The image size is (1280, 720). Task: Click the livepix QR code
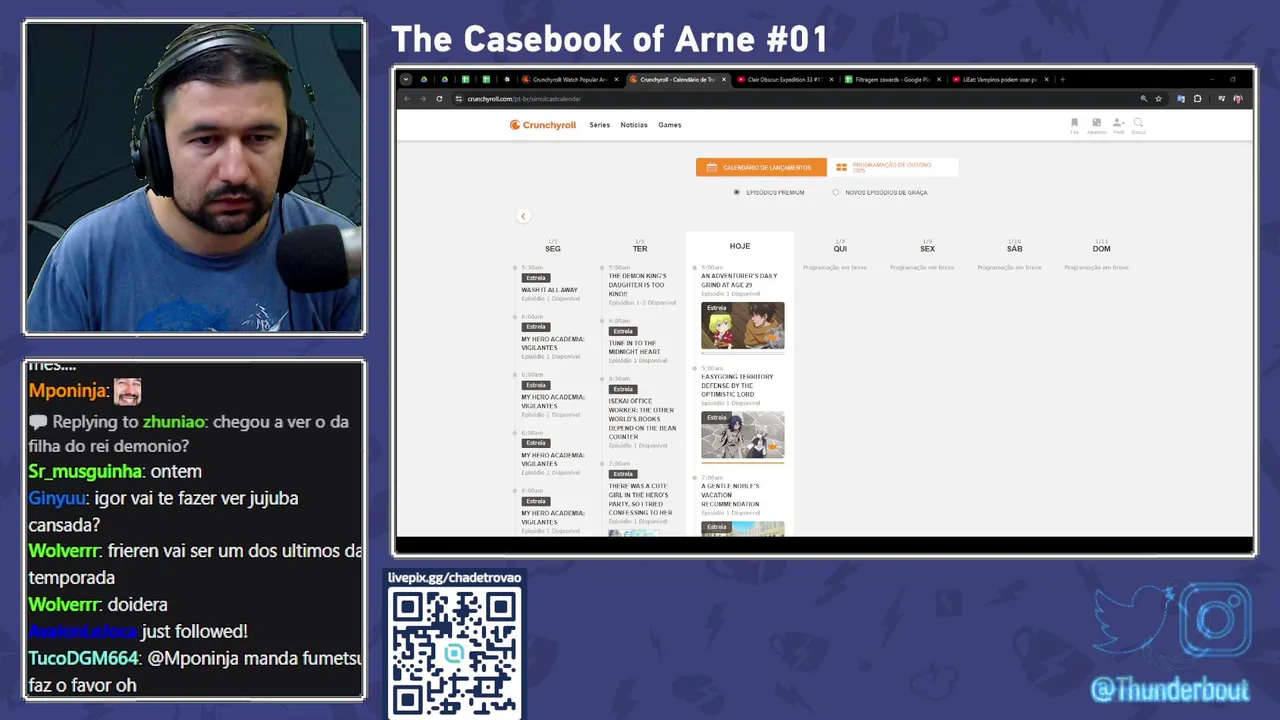[454, 652]
